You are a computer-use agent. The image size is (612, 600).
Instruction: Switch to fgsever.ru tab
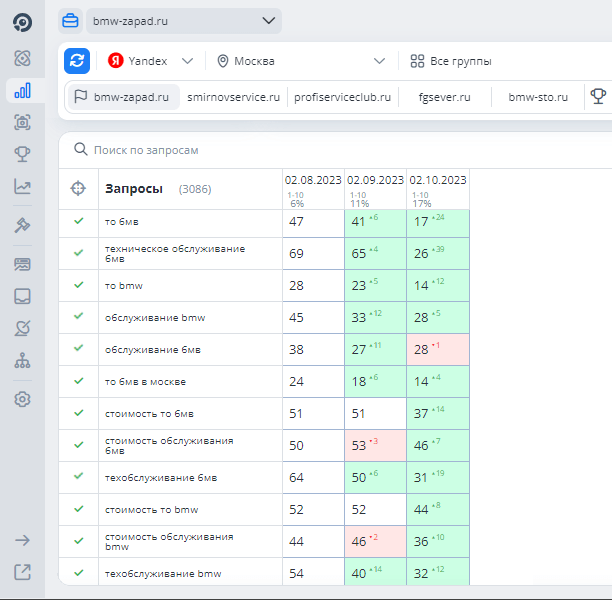[444, 97]
